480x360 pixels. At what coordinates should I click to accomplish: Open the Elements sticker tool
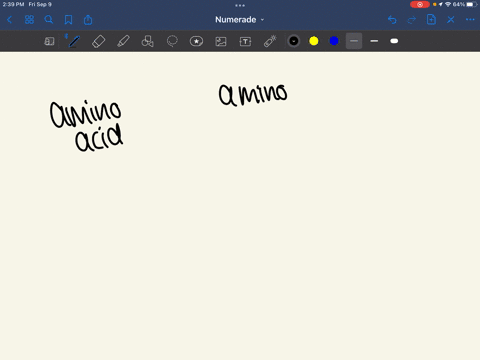tap(196, 41)
